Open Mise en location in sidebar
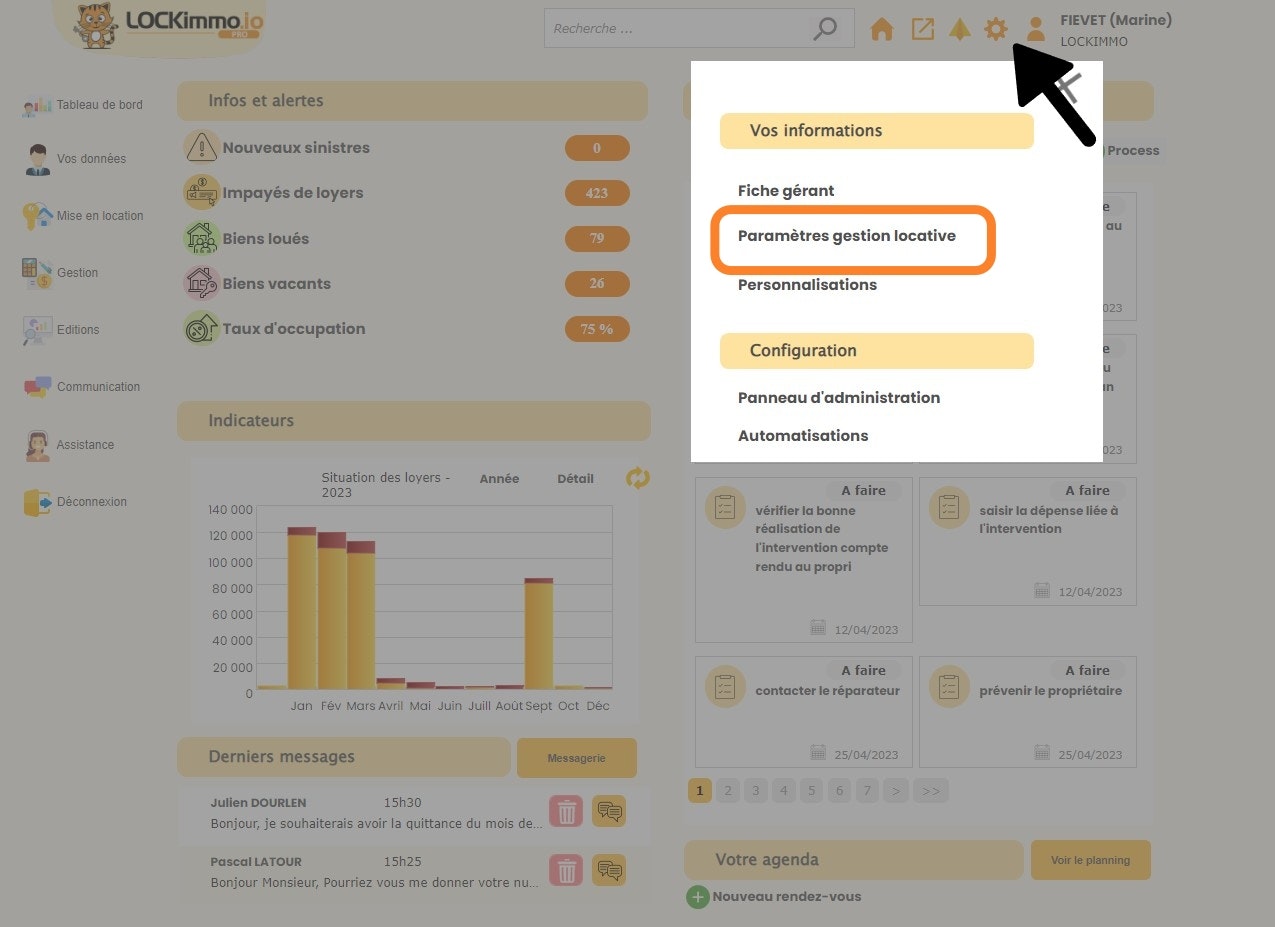Screen dimensions: 1275x927 tap(100, 216)
